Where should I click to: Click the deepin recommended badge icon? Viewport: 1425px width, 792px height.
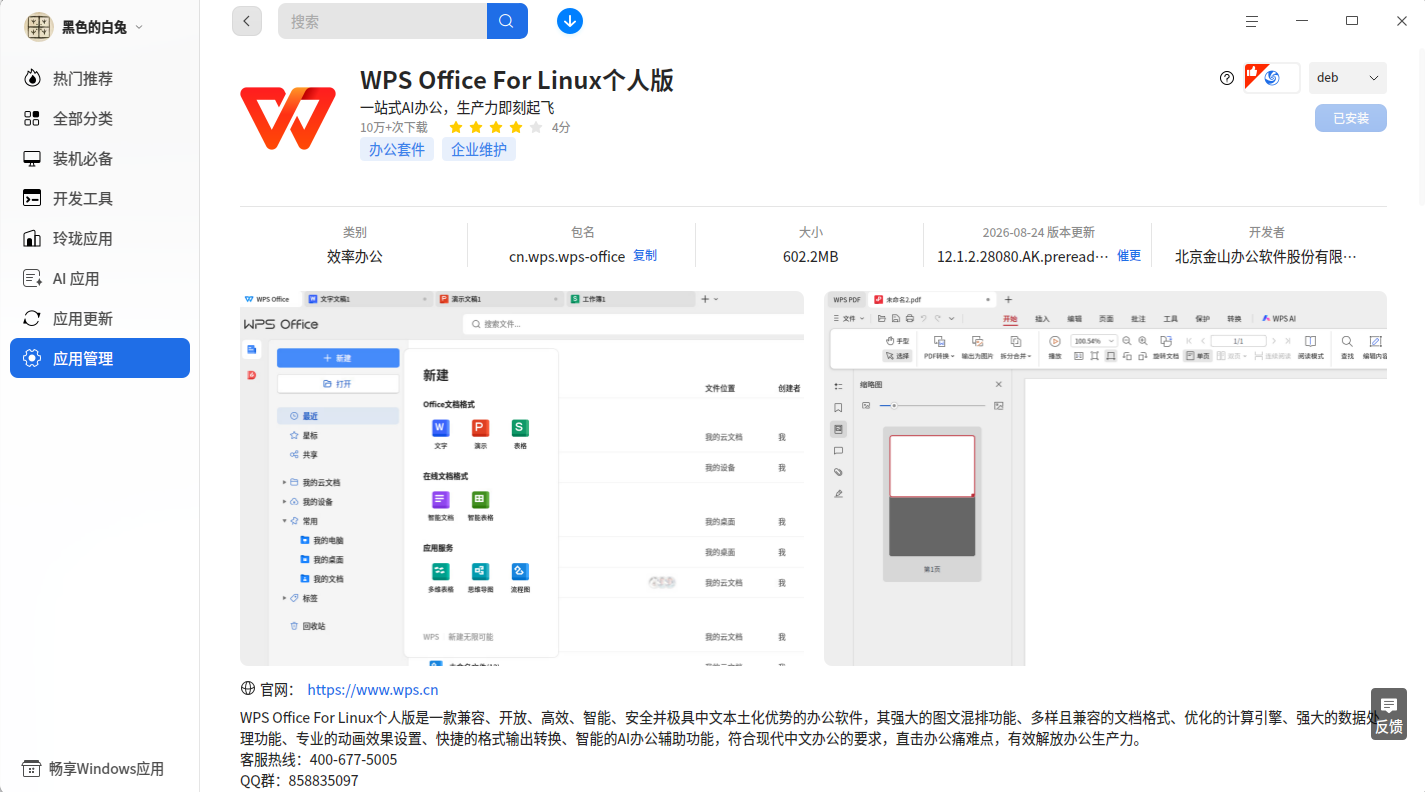coord(1272,78)
